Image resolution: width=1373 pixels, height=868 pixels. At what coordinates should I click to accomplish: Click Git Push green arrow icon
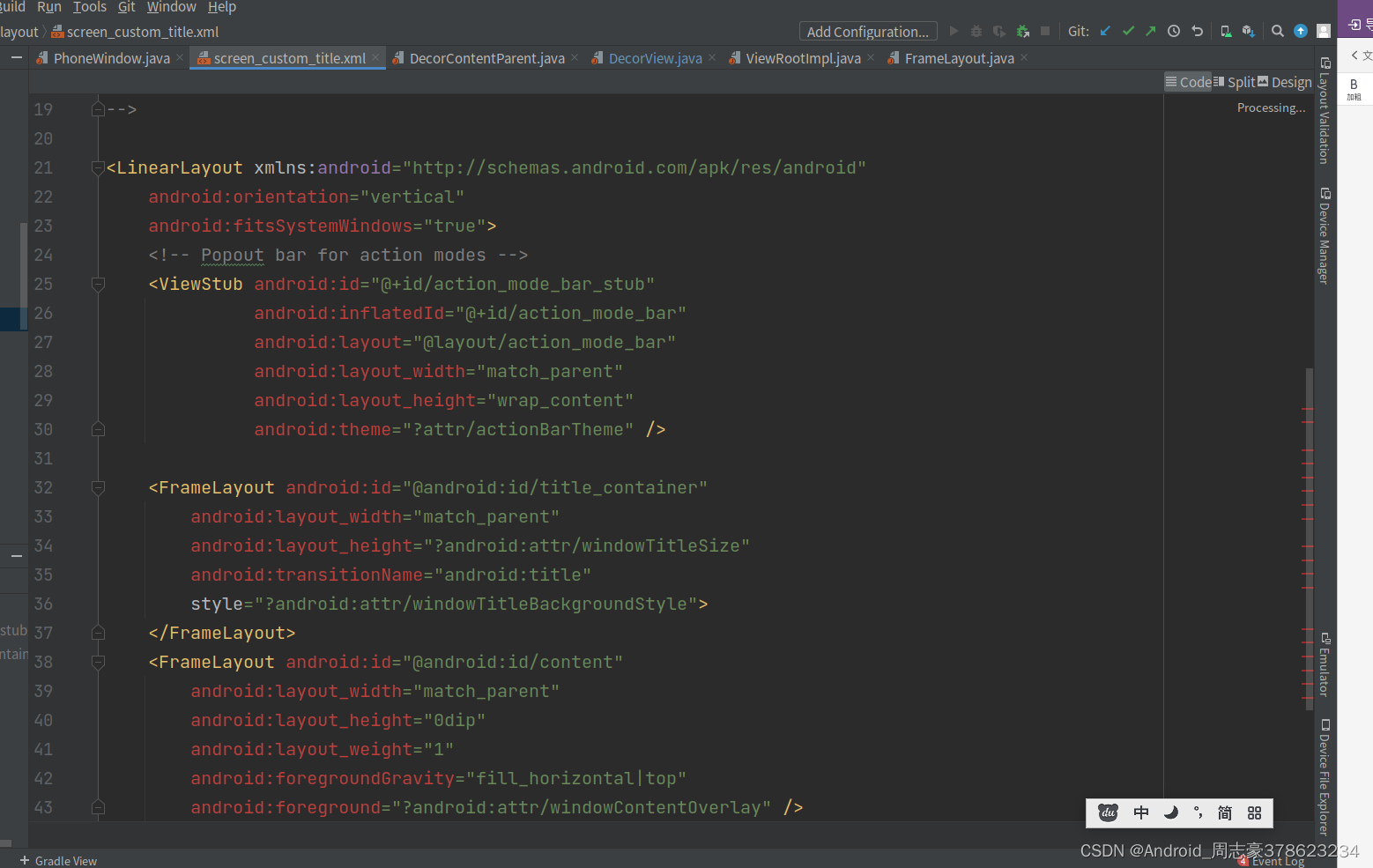[1151, 31]
